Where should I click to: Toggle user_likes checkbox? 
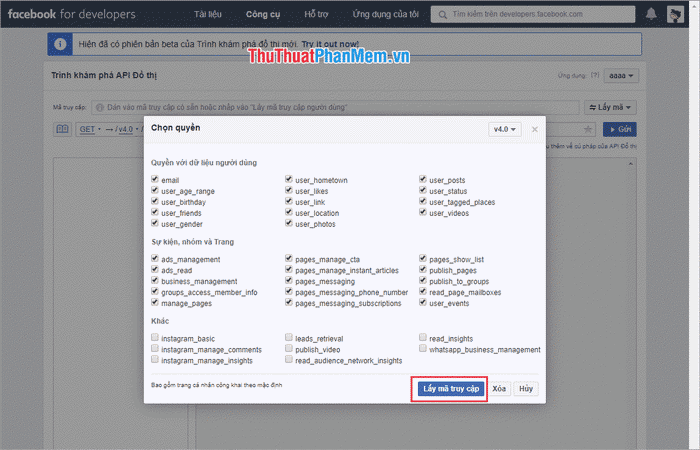pyautogui.click(x=289, y=190)
